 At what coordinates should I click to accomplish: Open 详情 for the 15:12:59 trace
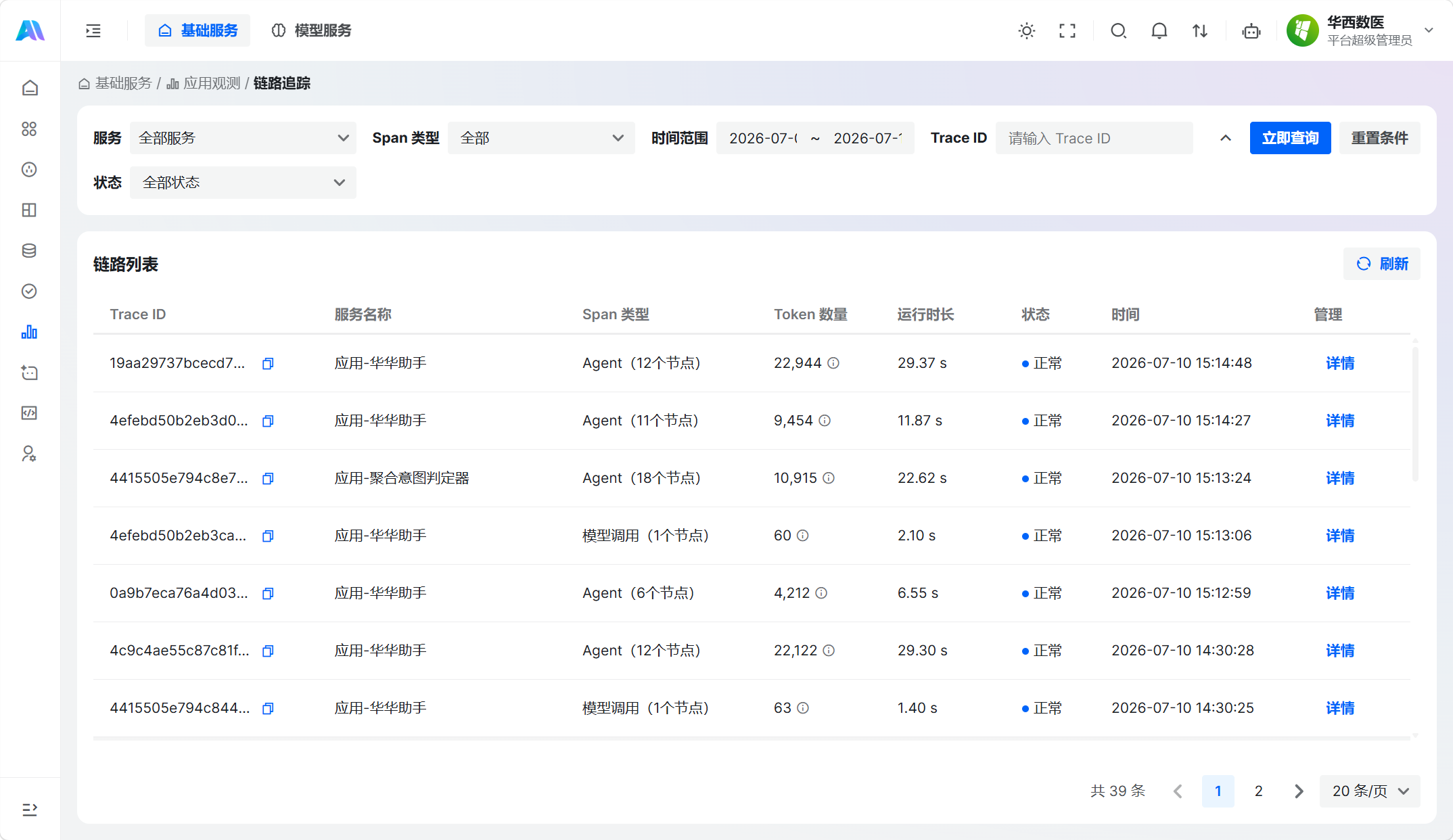pos(1340,593)
